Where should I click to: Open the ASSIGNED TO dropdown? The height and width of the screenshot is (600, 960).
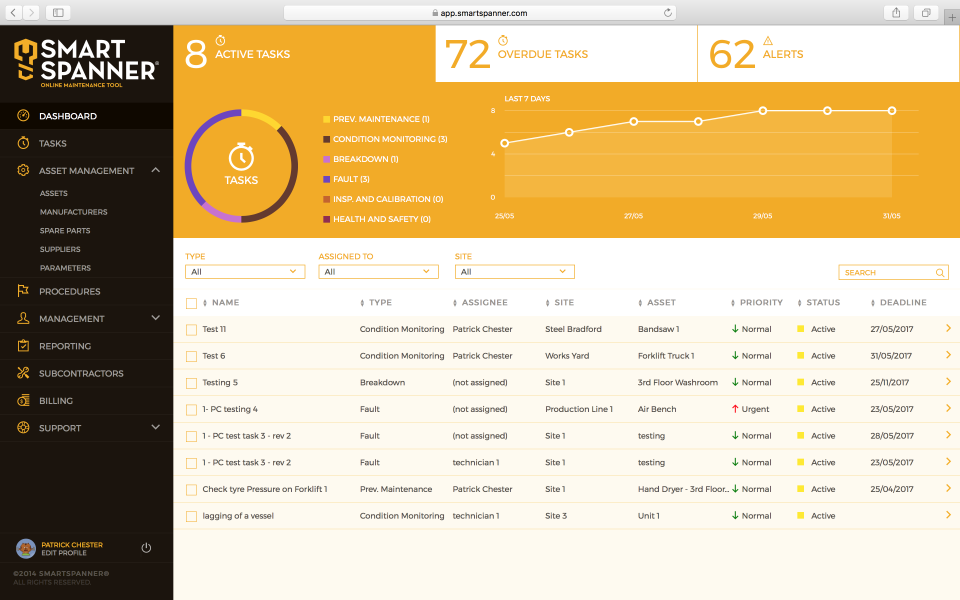(378, 271)
